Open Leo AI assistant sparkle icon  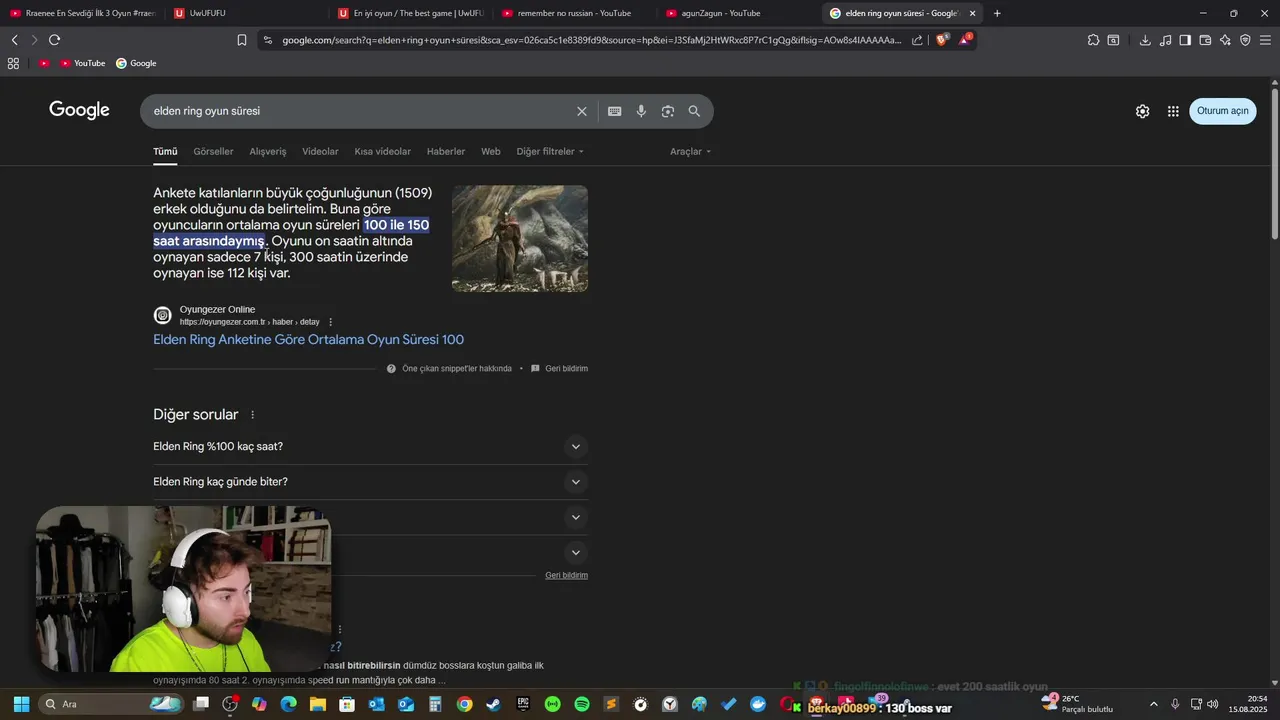[x=1225, y=40]
